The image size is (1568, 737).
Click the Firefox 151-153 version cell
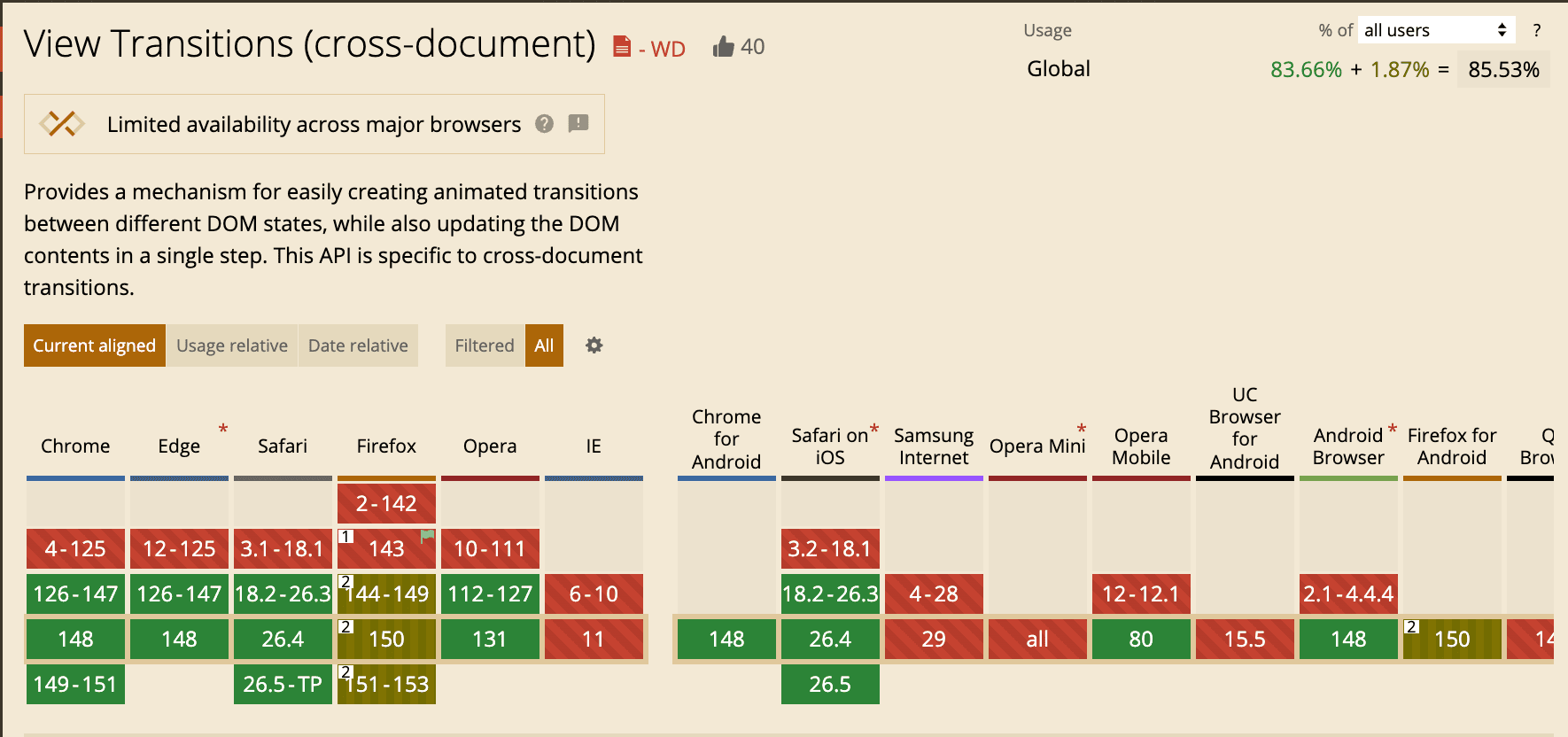(x=386, y=685)
